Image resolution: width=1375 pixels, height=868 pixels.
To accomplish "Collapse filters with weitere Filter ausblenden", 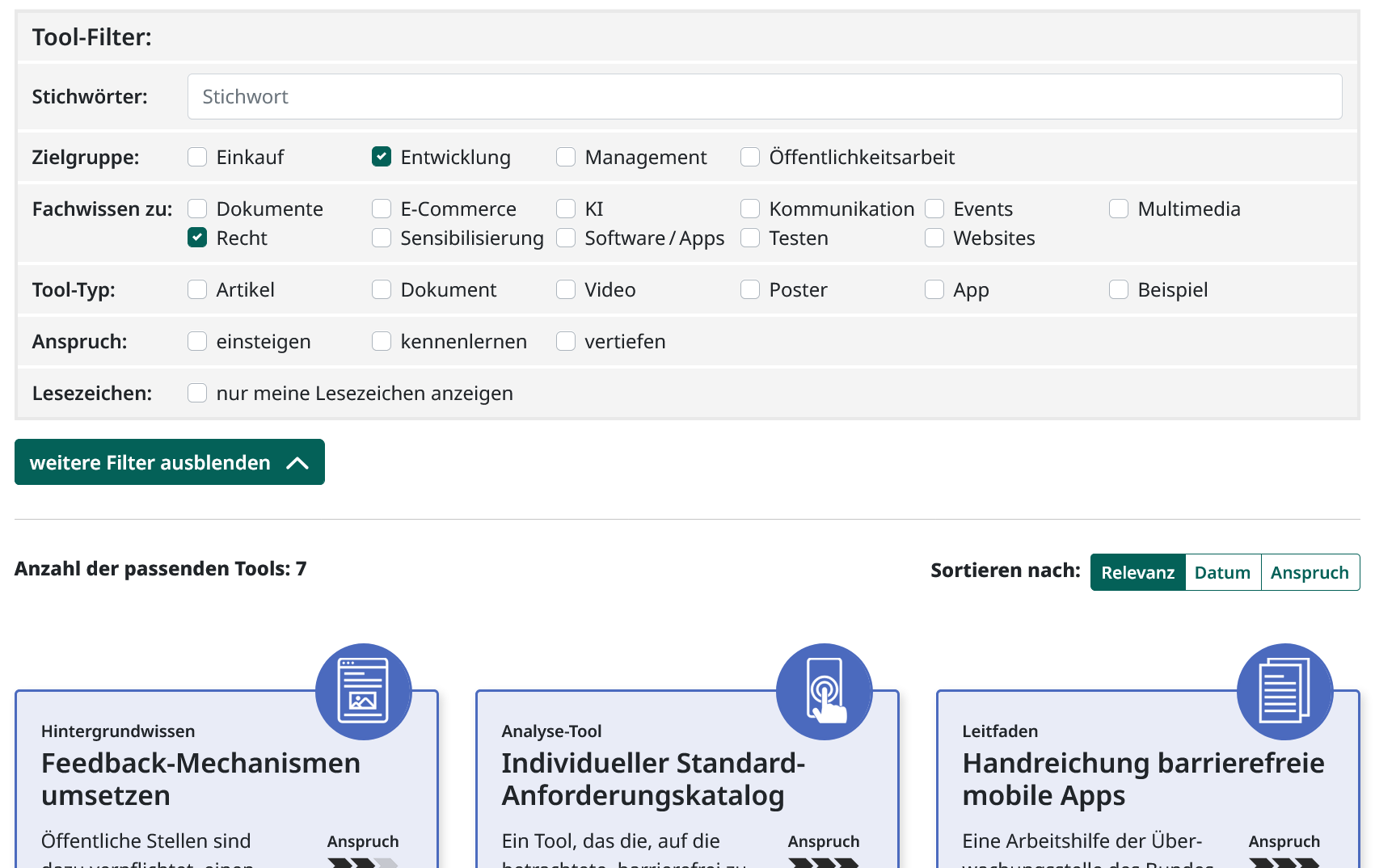I will [x=170, y=462].
